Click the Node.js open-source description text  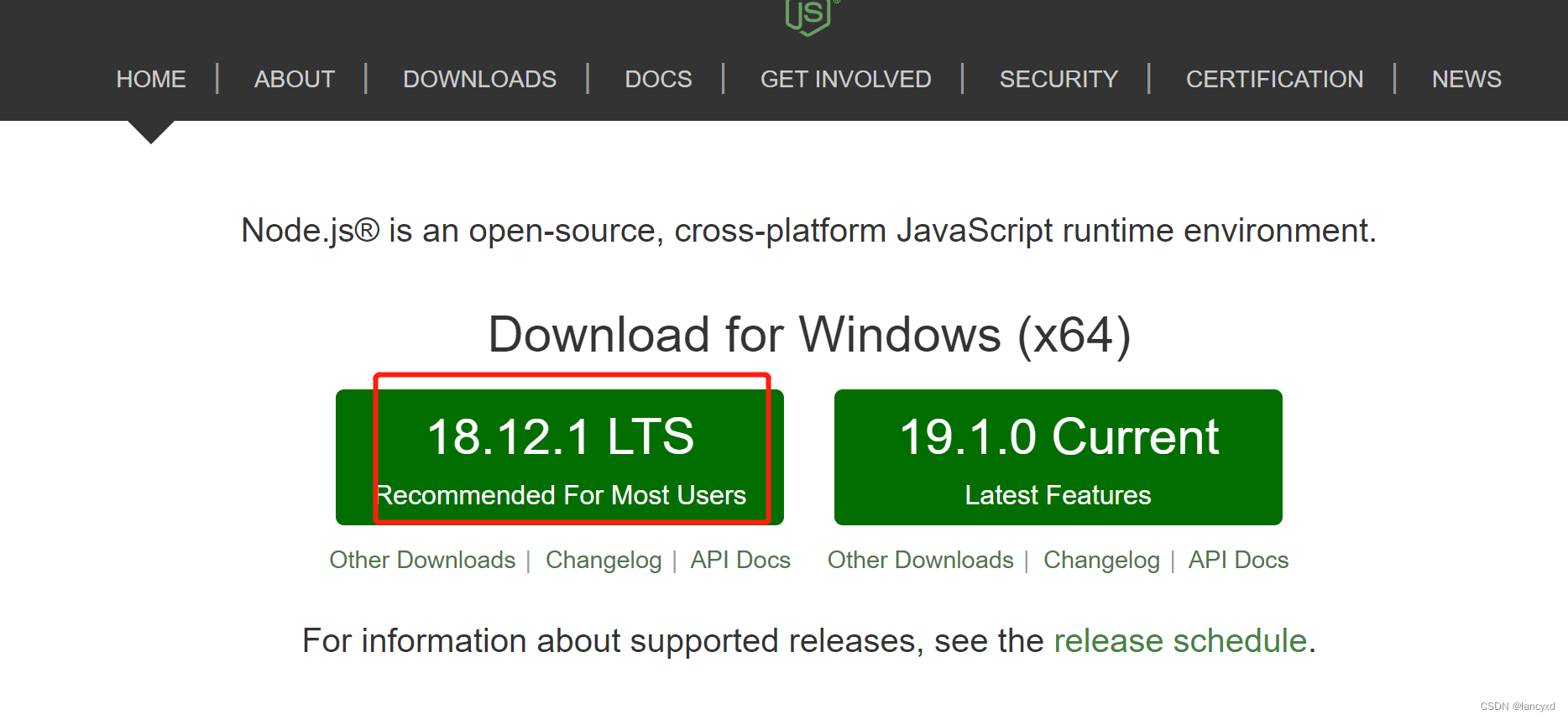(x=808, y=231)
